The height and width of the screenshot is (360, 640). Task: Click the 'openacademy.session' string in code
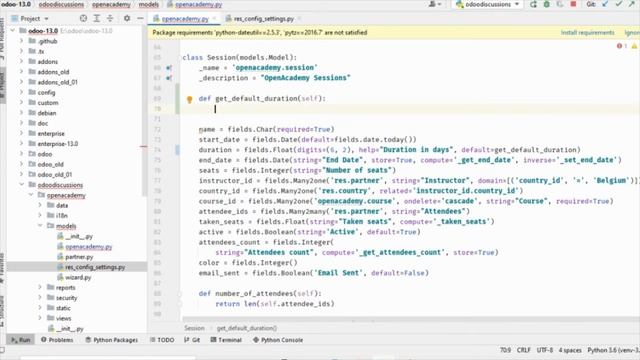pyautogui.click(x=275, y=67)
